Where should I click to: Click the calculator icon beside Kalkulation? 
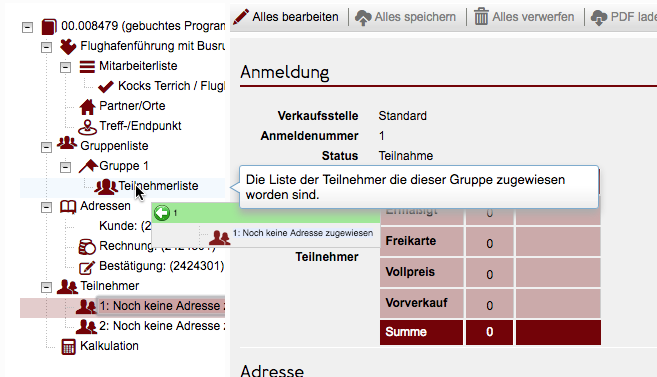point(69,346)
